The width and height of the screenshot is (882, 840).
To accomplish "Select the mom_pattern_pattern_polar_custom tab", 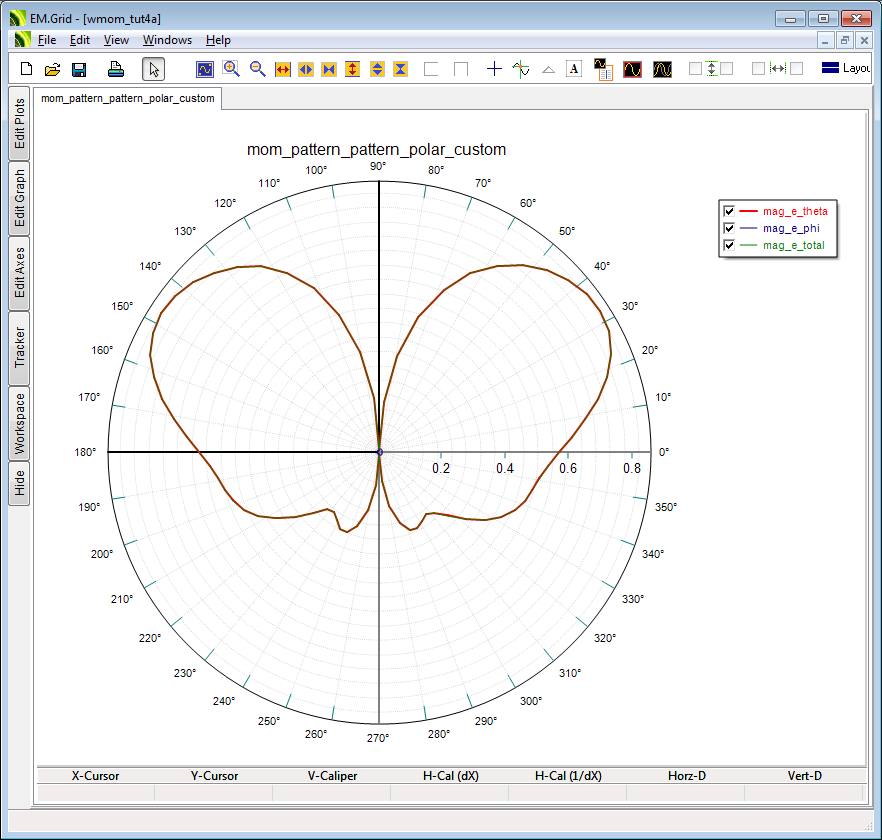I will pyautogui.click(x=127, y=98).
